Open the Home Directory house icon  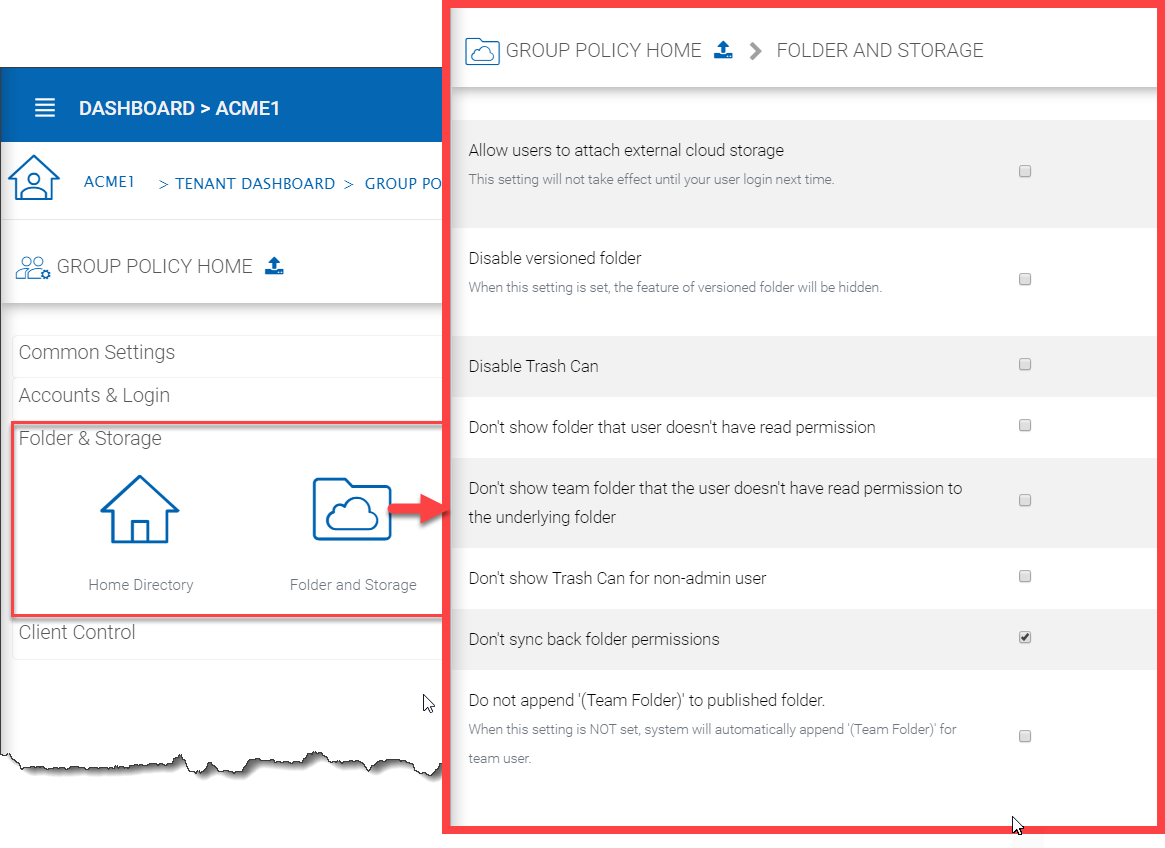pos(140,510)
